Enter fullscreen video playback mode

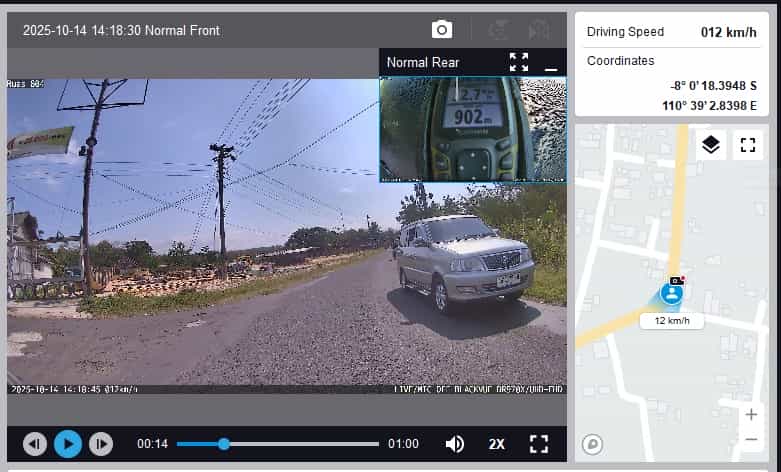click(x=539, y=444)
